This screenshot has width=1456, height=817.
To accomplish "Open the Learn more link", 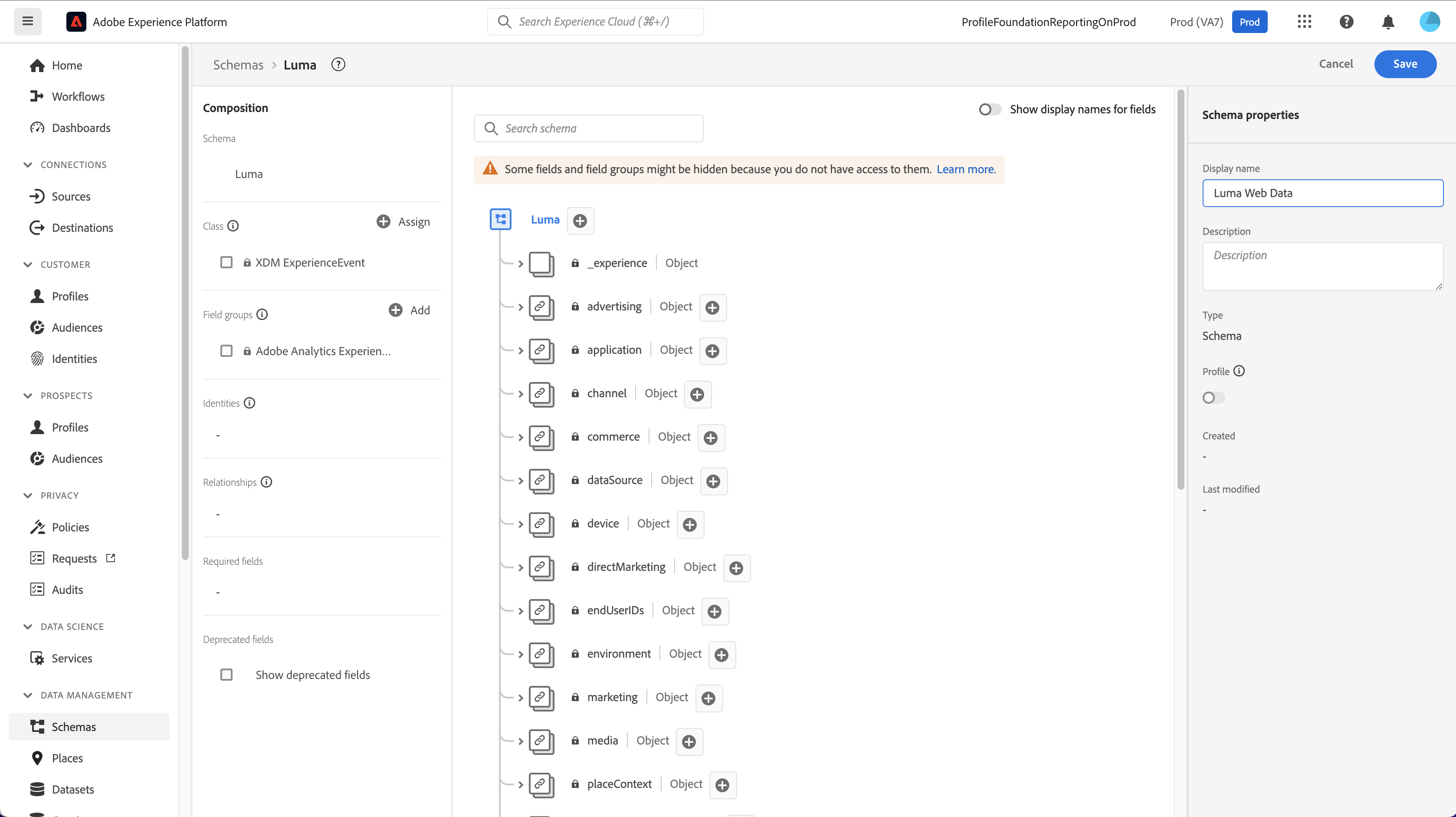I will 966,169.
